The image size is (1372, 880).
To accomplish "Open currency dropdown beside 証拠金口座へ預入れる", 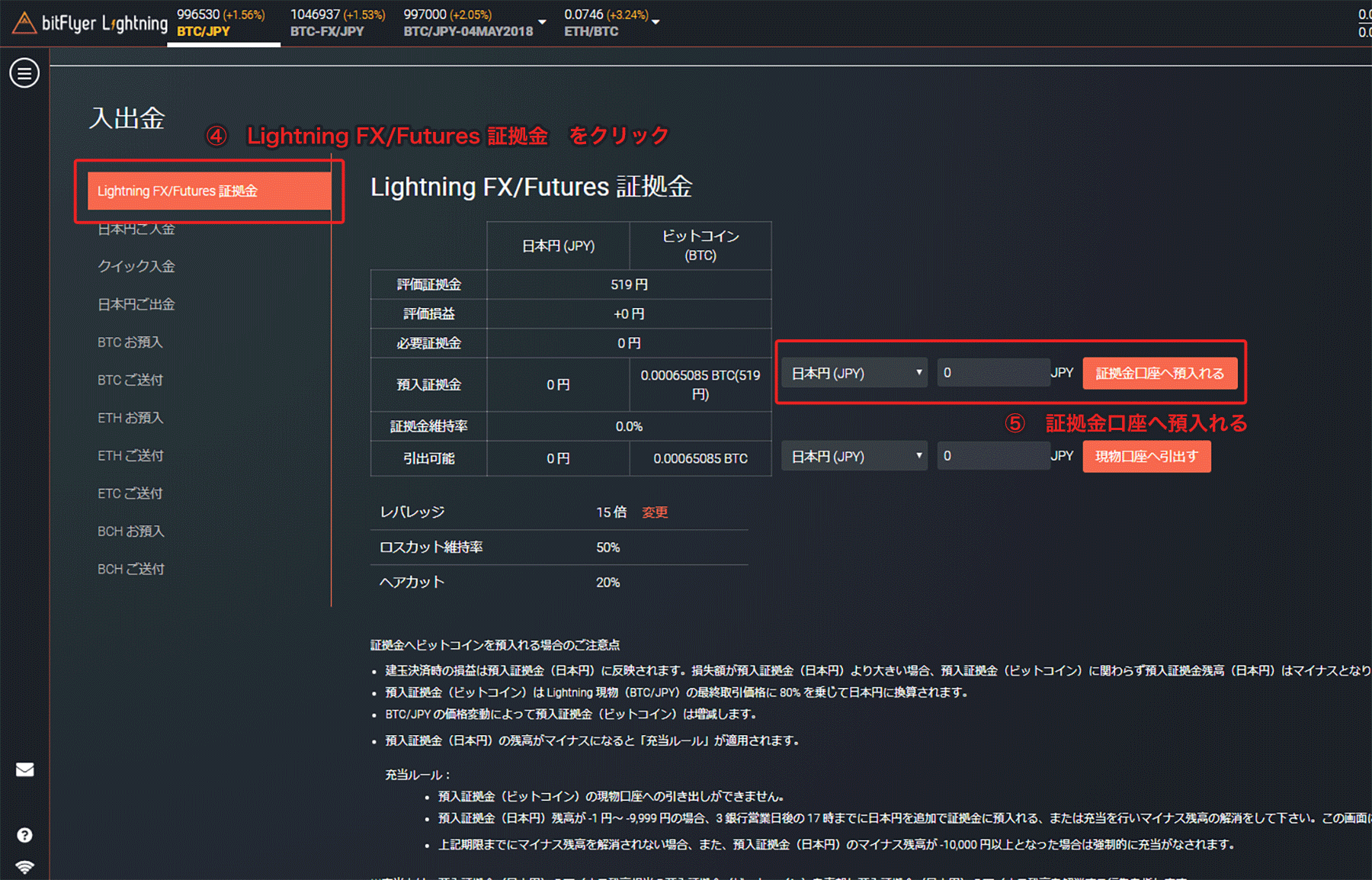I will pyautogui.click(x=854, y=373).
